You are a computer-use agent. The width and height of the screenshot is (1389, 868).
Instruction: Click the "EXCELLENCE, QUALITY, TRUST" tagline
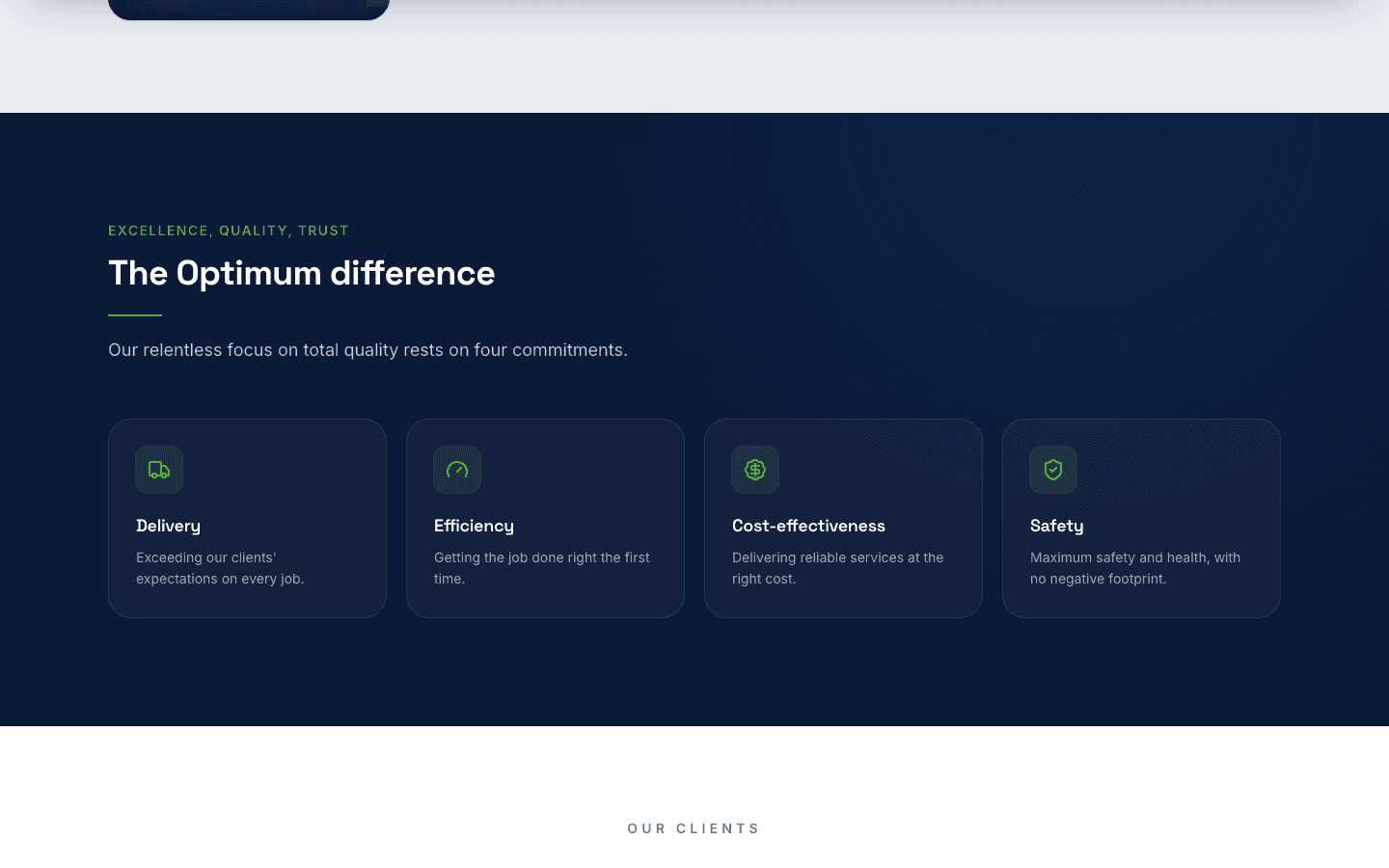coord(229,231)
